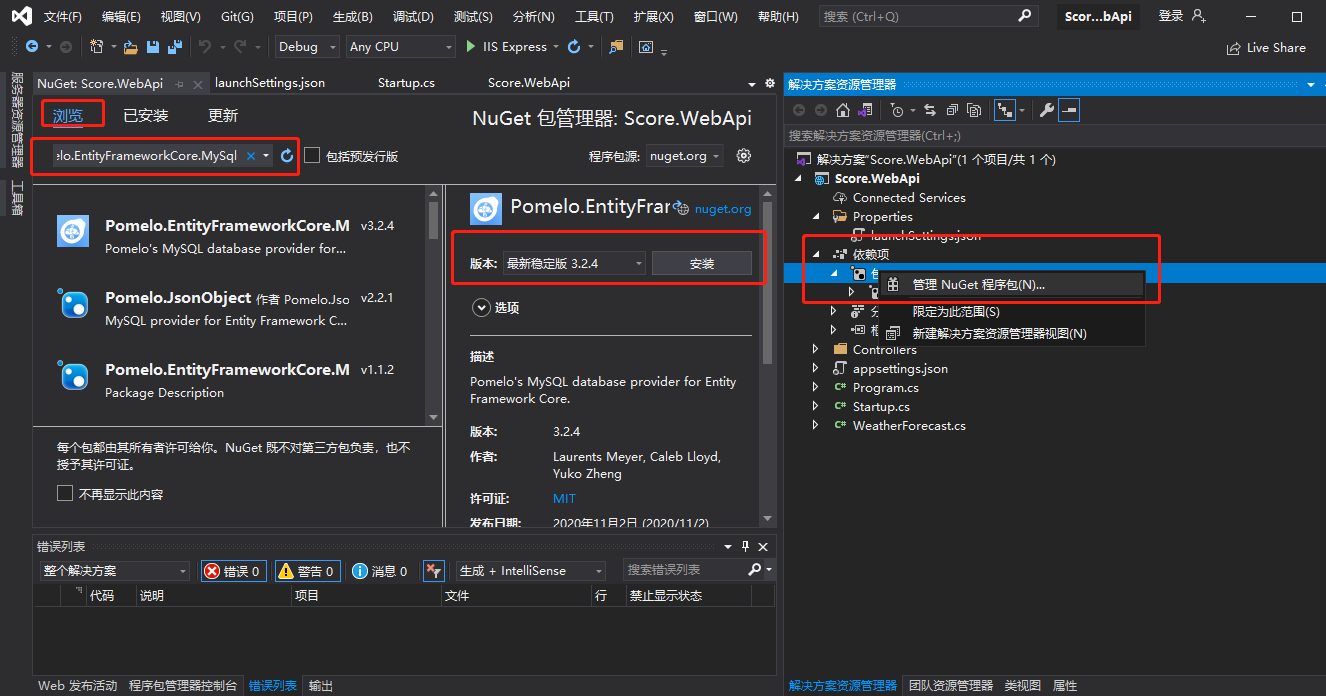Expand the 选项 section
This screenshot has height=696, width=1326.
click(480, 308)
